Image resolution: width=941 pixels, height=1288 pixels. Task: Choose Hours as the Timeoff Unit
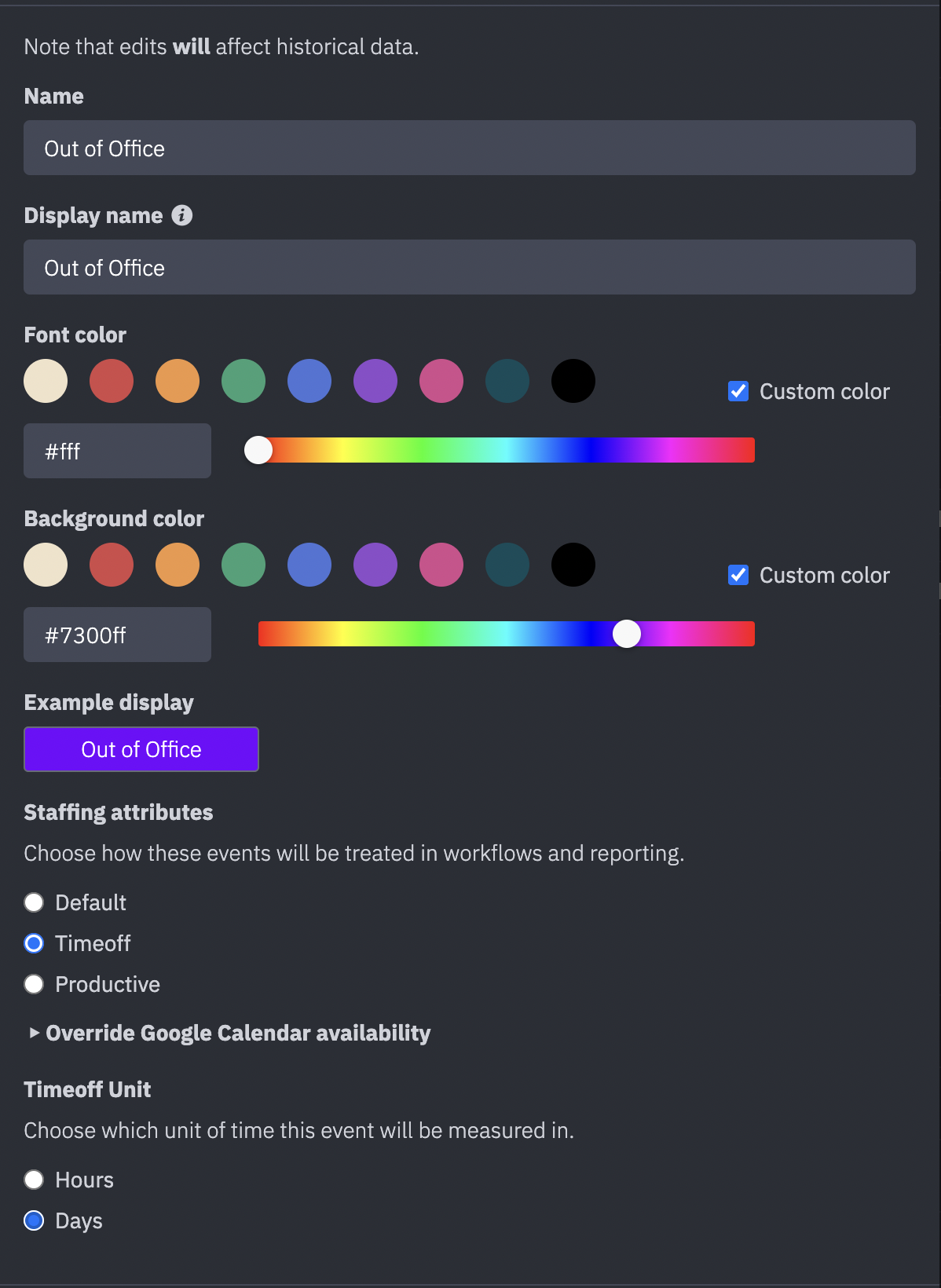click(34, 1180)
